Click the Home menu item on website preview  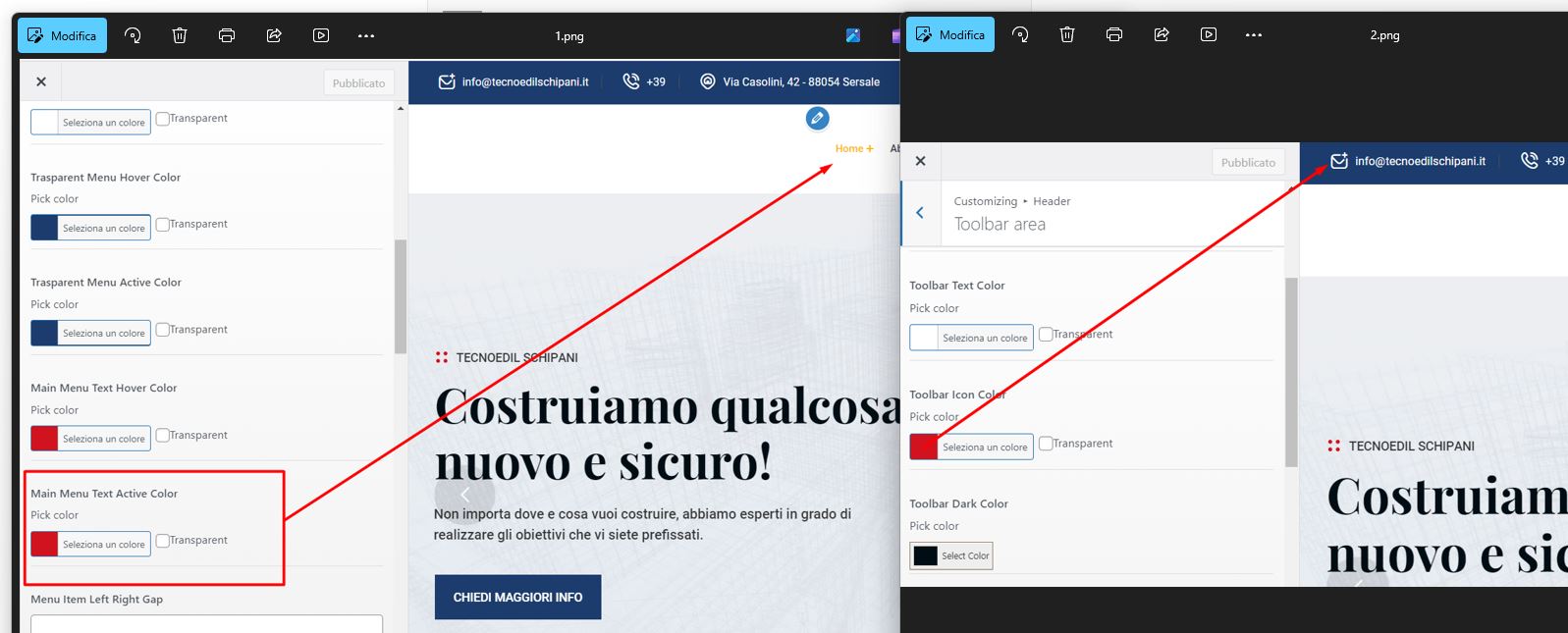point(849,149)
